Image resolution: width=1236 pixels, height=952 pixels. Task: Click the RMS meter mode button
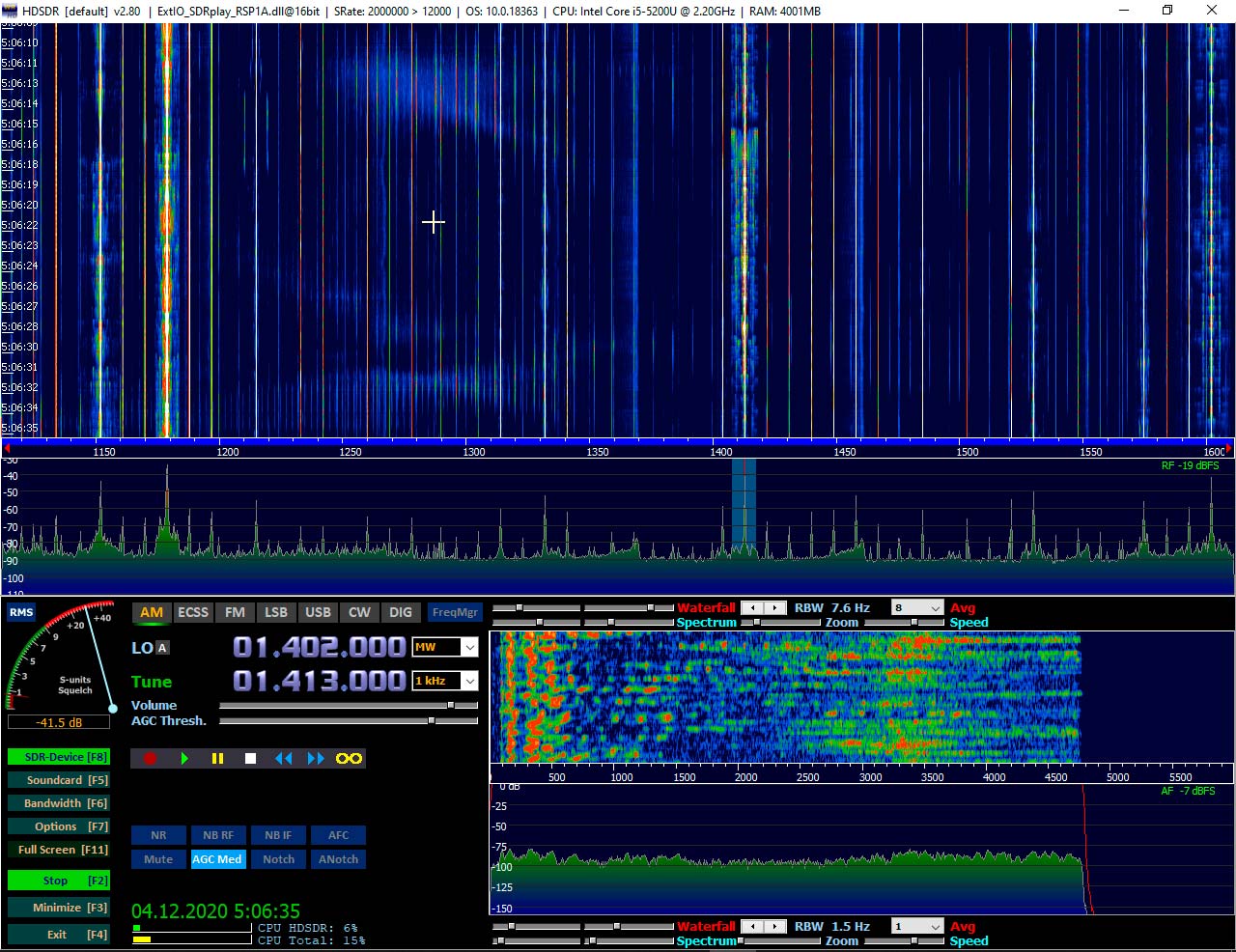pos(21,612)
